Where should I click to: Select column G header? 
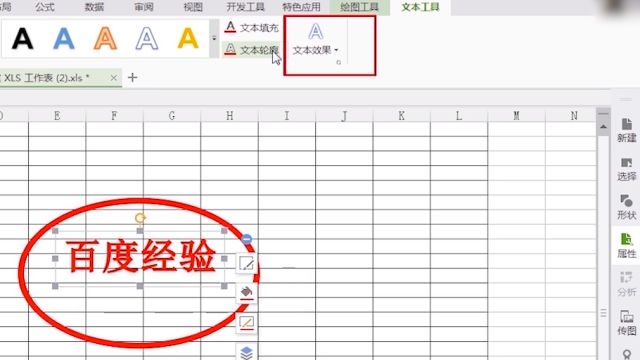coord(172,116)
